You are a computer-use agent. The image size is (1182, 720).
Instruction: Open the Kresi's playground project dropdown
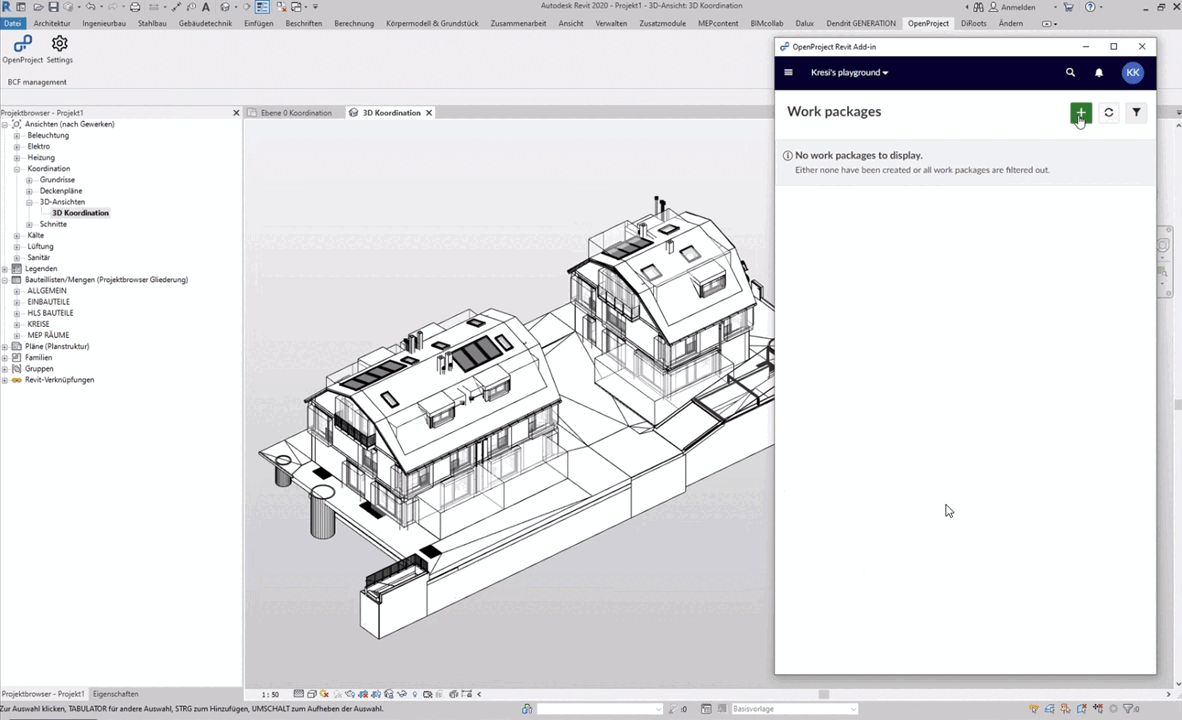849,72
